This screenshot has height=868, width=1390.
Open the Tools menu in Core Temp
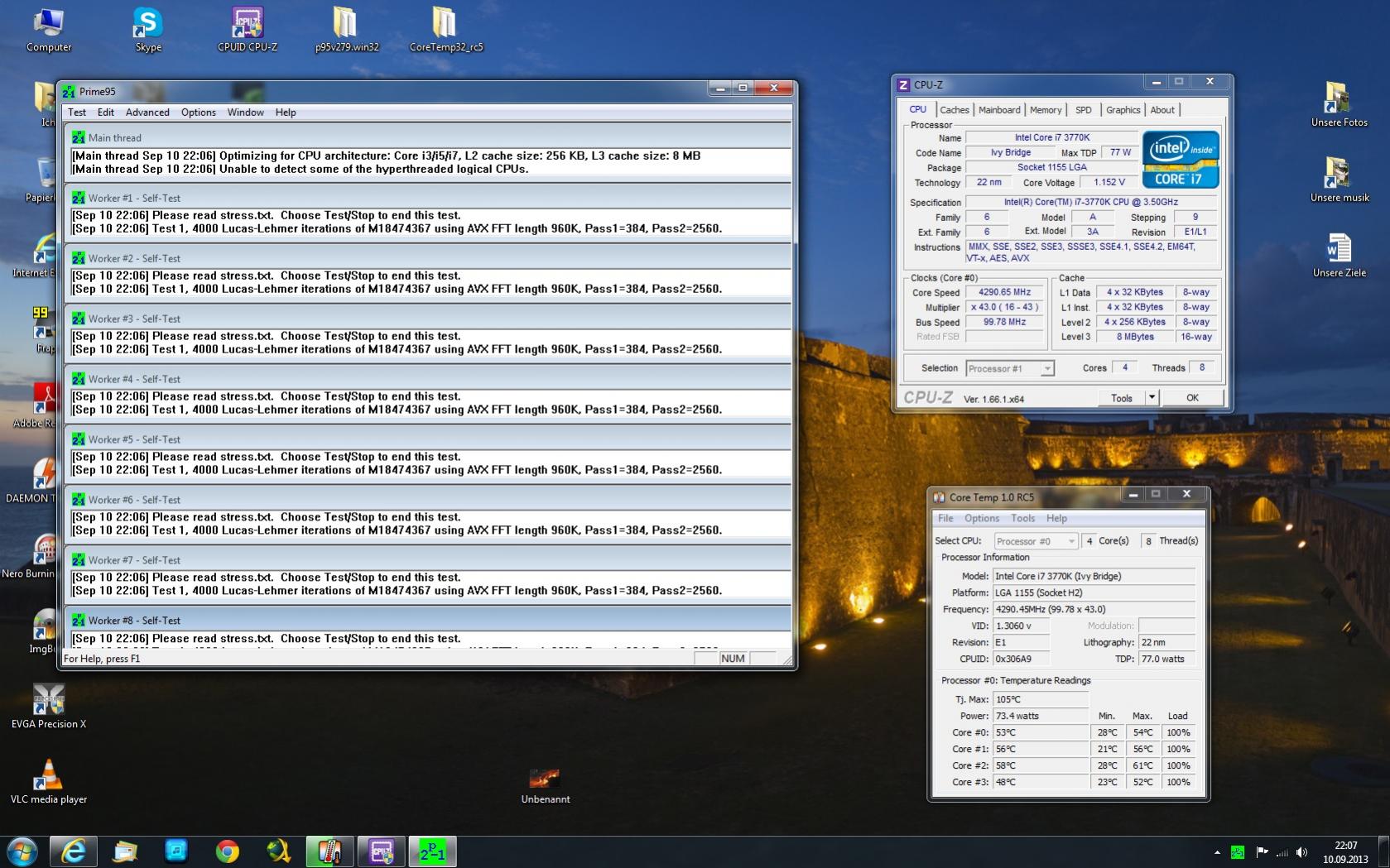click(x=1023, y=518)
